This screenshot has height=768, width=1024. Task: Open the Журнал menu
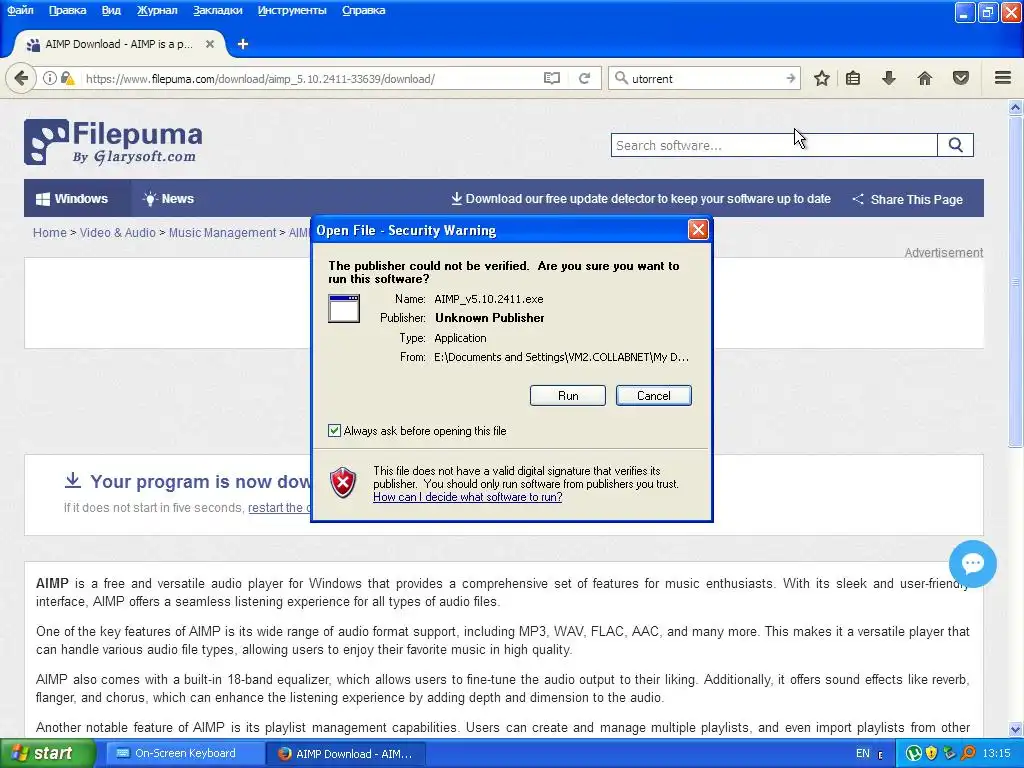(x=157, y=10)
